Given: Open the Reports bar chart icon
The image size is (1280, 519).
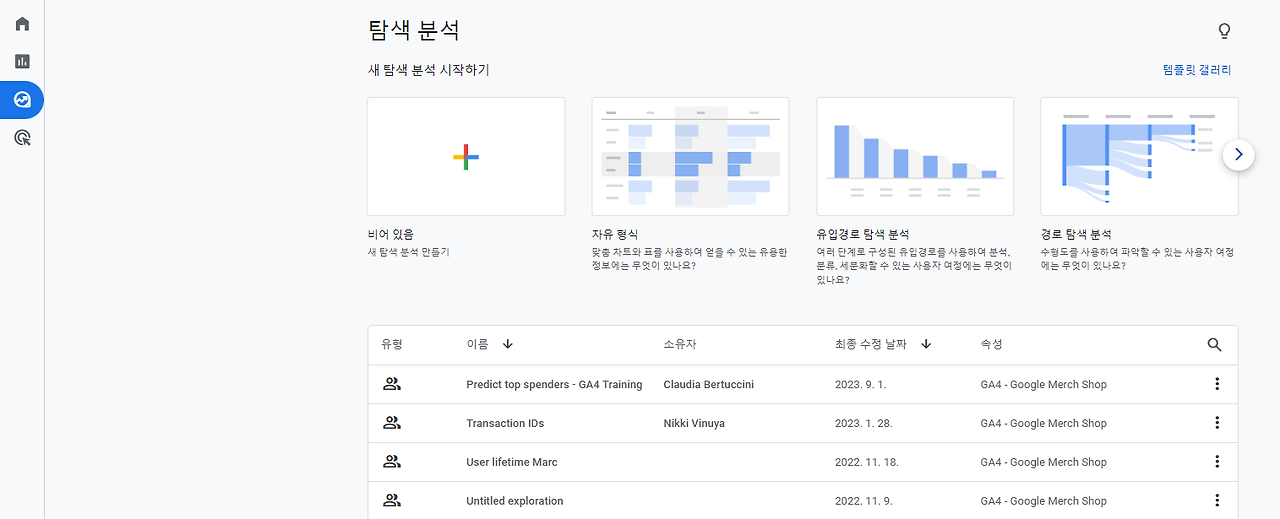Looking at the screenshot, I should pyautogui.click(x=22, y=61).
